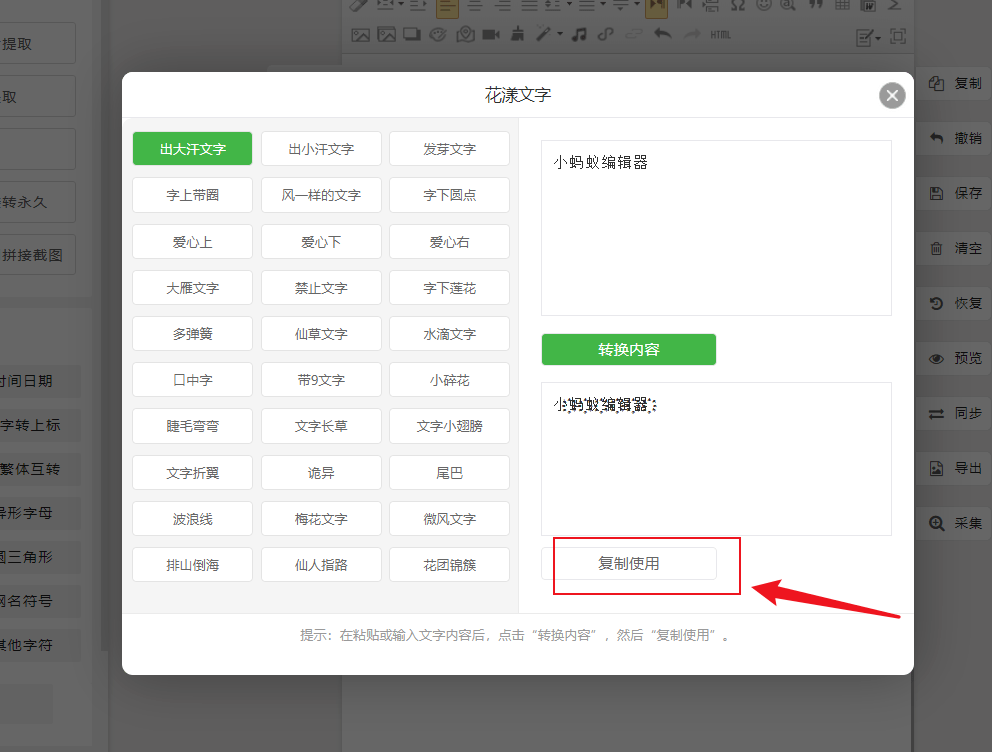Select the 出小汗文字 style option
This screenshot has height=752, width=992.
click(321, 149)
